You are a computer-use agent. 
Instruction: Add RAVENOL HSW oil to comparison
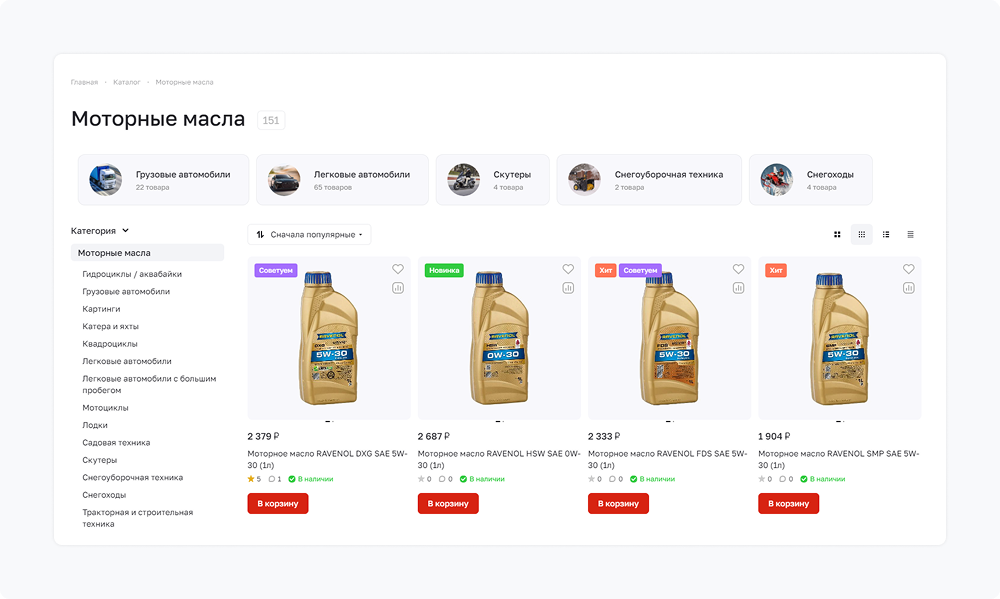(568, 288)
